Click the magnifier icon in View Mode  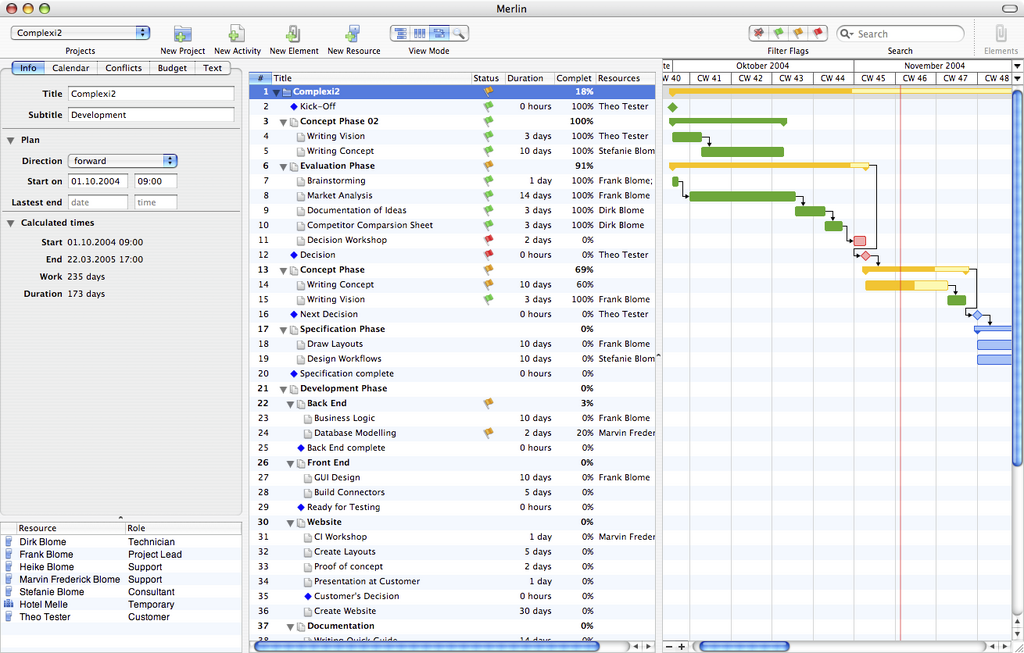(459, 33)
